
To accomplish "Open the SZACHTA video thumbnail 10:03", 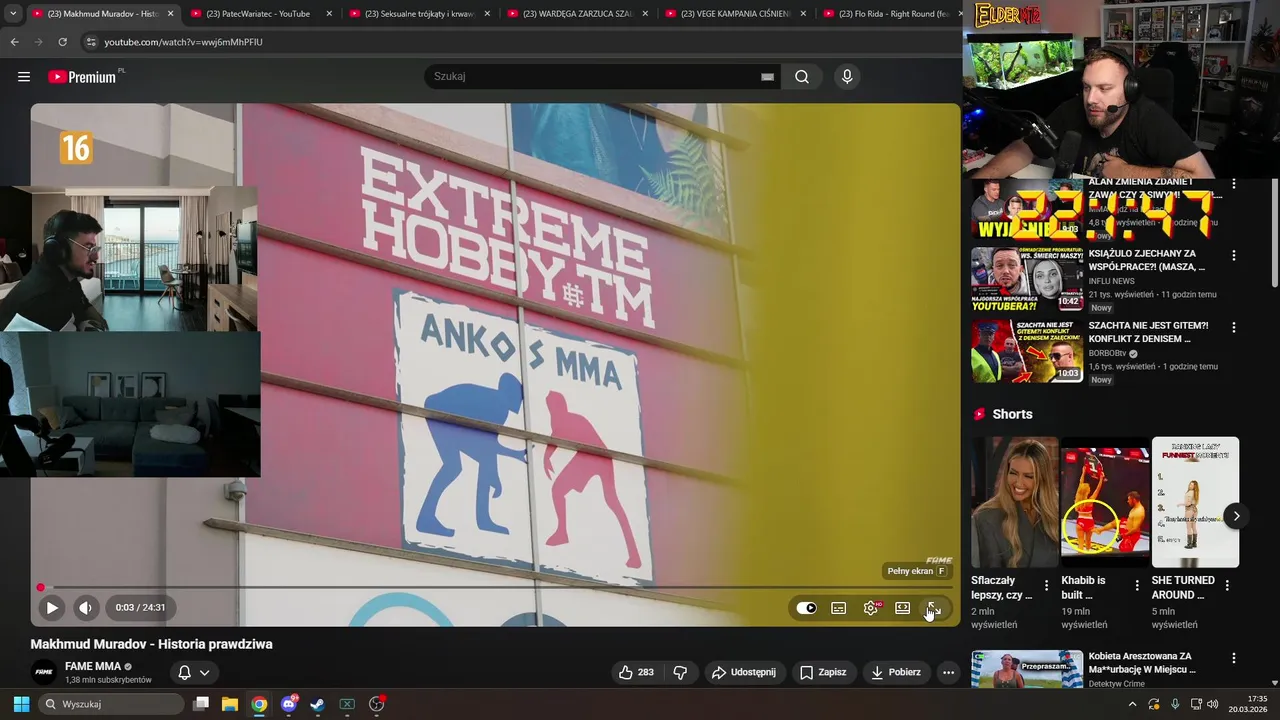I will coord(1027,350).
